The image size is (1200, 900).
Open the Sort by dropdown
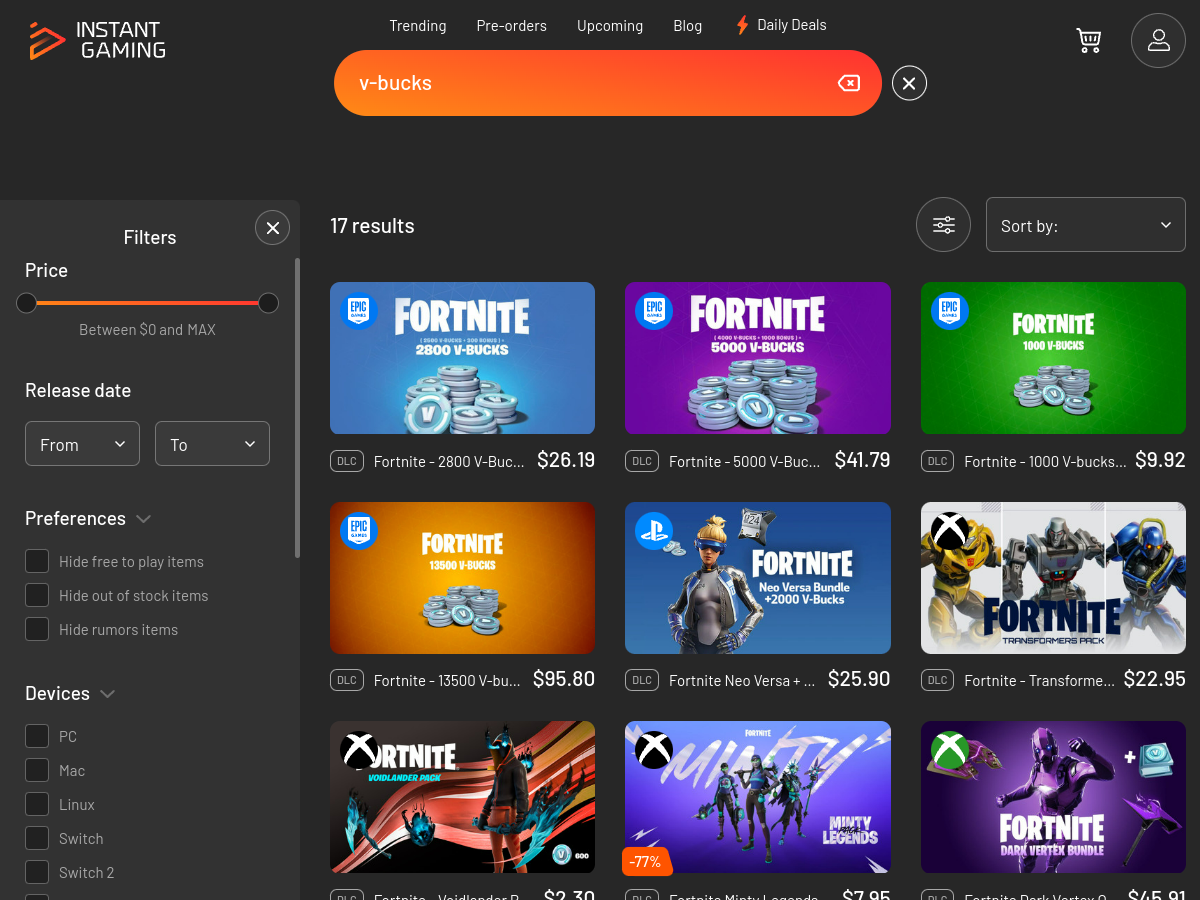coord(1085,225)
